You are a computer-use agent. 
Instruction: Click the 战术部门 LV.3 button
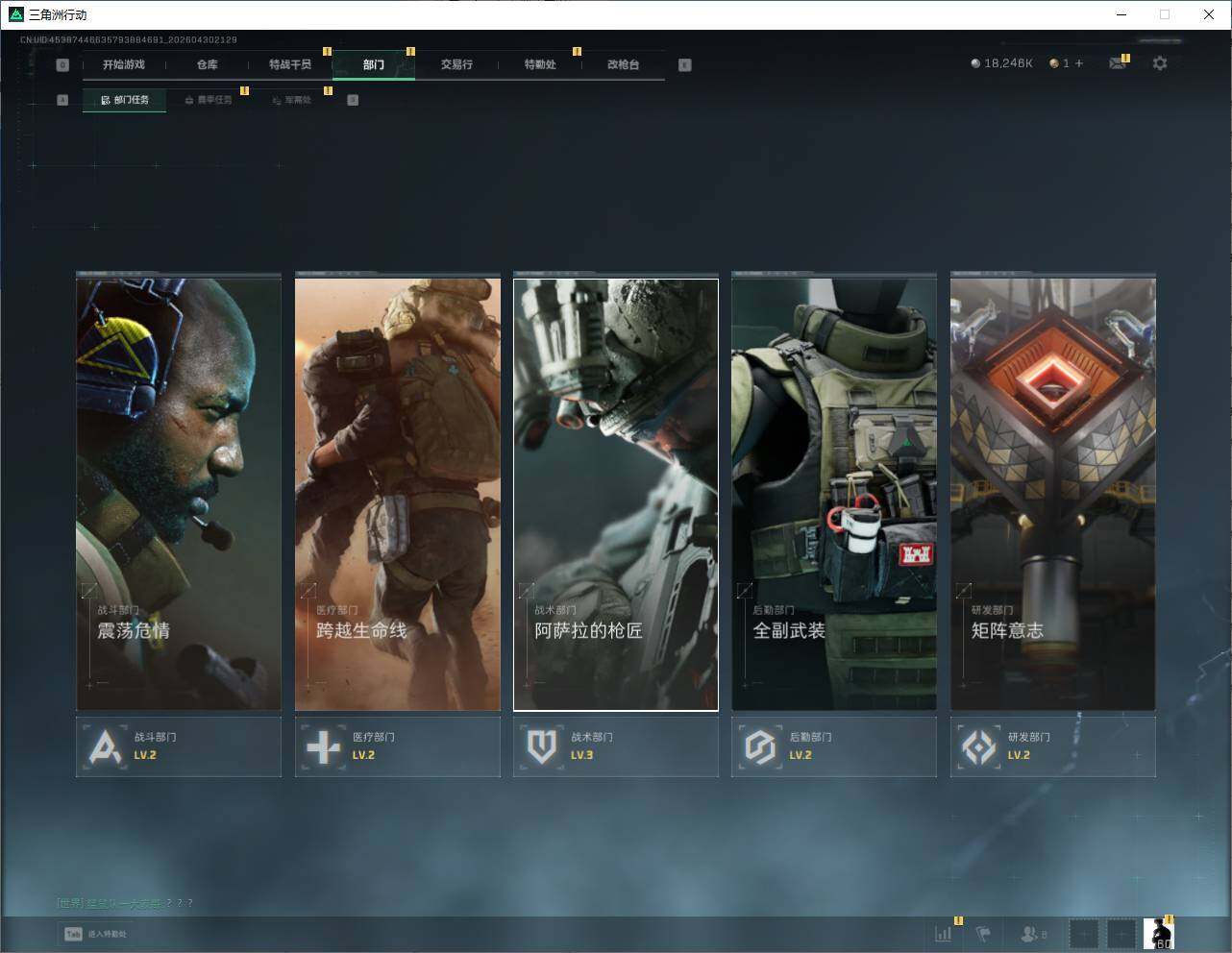coord(616,746)
